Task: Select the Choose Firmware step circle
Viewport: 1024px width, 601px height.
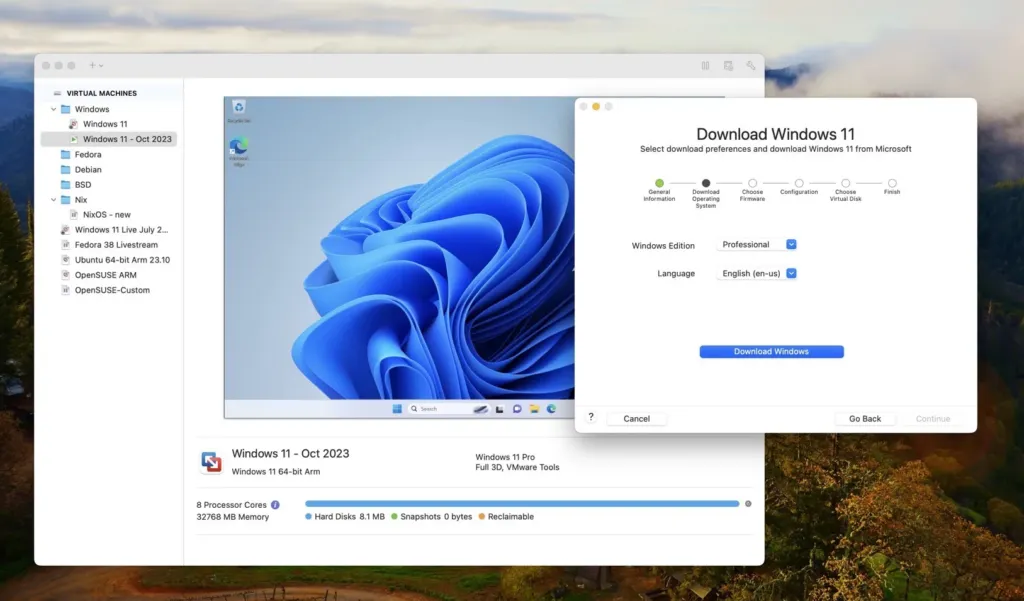Action: (752, 183)
